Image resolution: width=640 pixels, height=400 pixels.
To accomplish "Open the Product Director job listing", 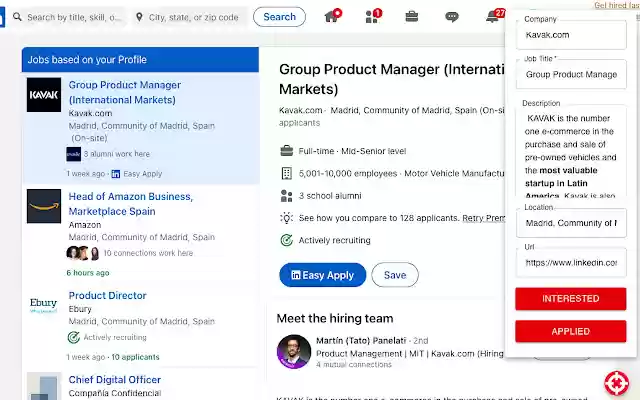I will coord(107,296).
